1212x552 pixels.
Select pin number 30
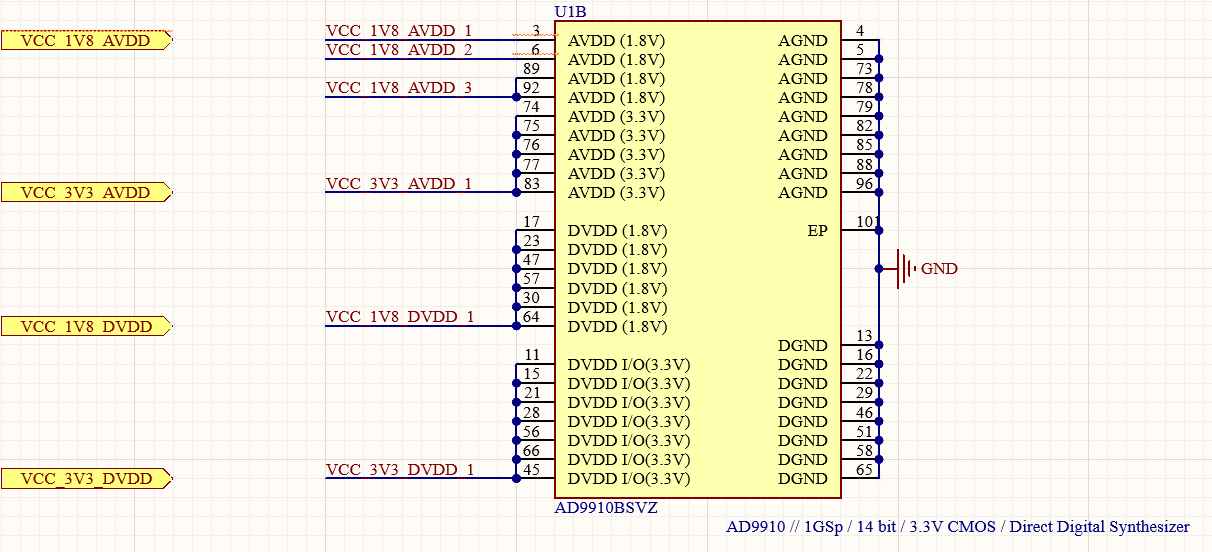tap(532, 297)
